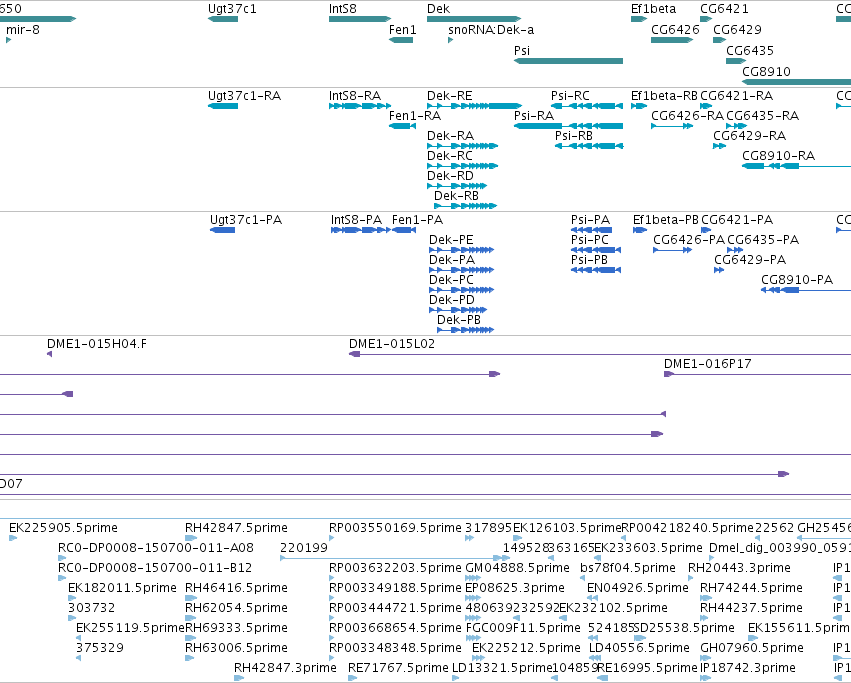851x683 pixels.
Task: Select the IntS8-RA transcript label
Action: (355, 96)
